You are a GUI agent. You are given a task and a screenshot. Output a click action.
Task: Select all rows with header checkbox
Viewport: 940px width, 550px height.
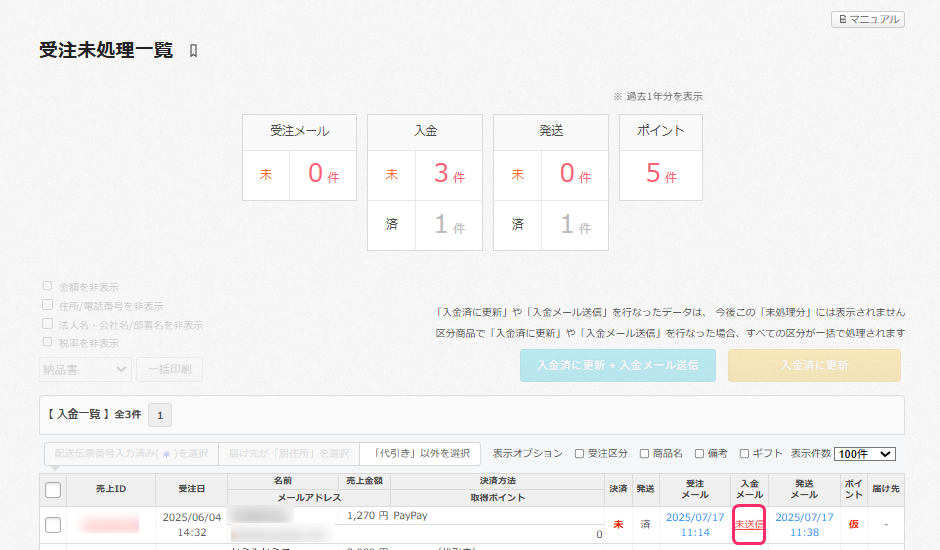(53, 490)
